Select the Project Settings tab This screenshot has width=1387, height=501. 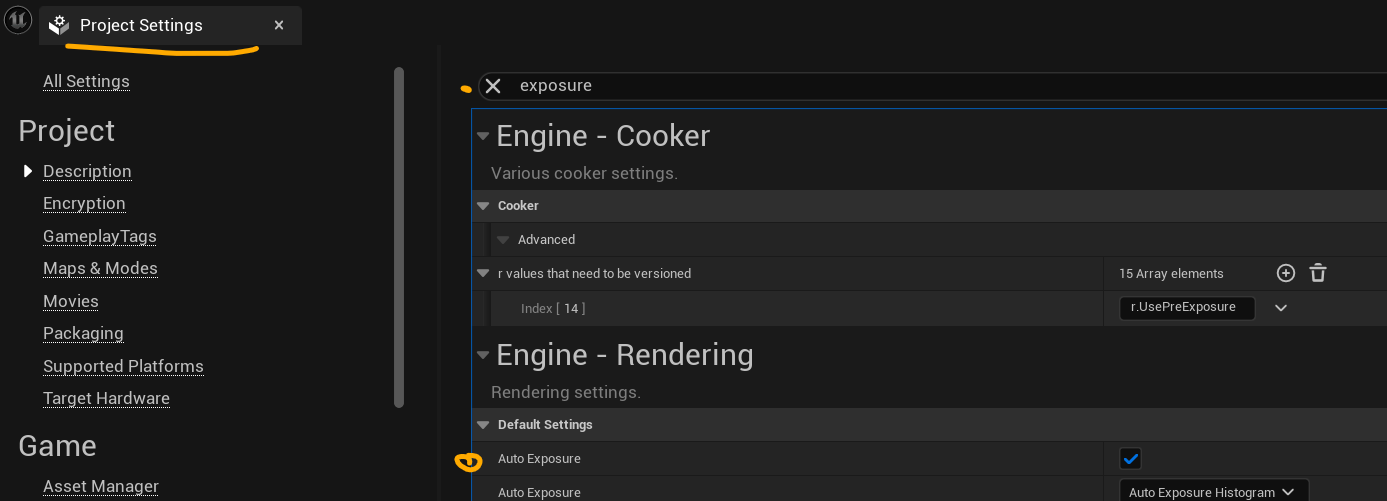[x=170, y=25]
